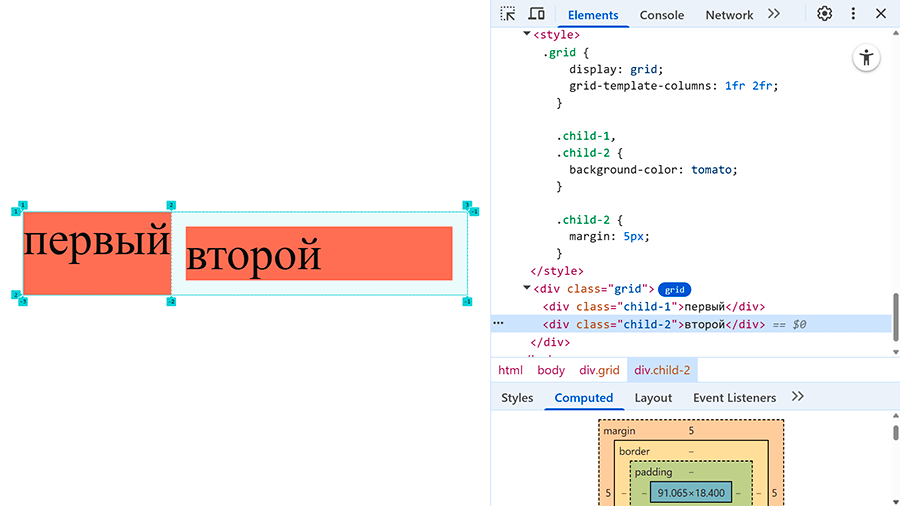Collapse the style element node
Screen dimensions: 900x506
(526, 34)
